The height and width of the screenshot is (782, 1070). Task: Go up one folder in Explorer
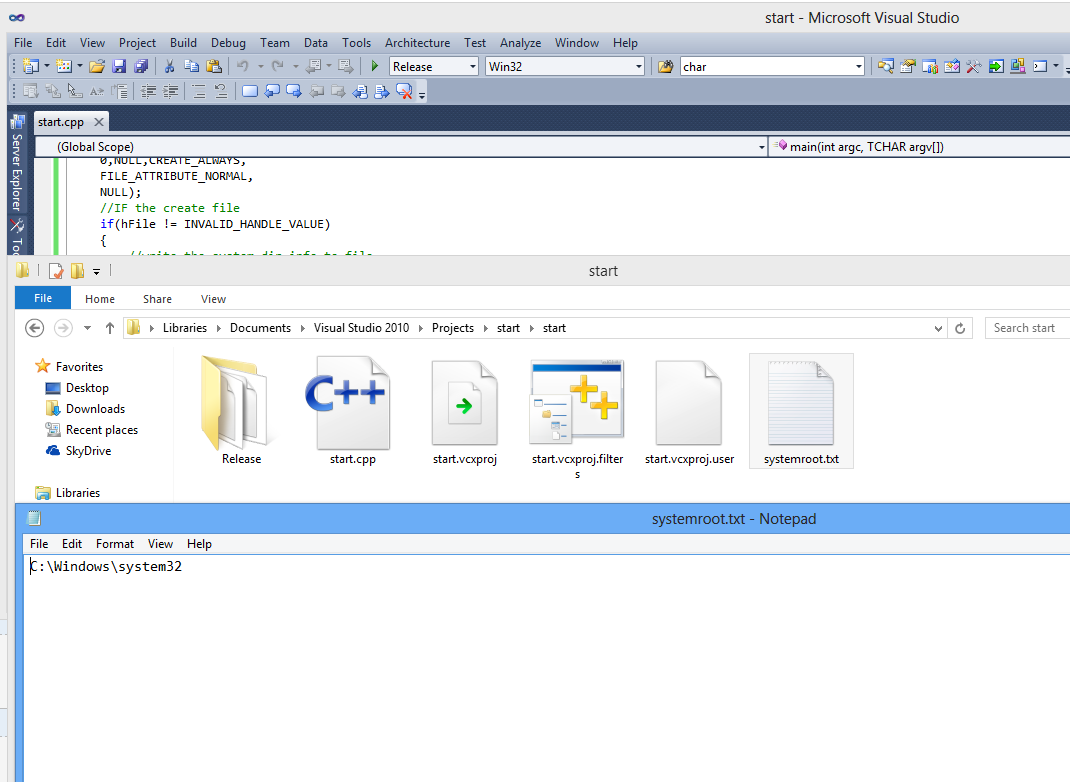pyautogui.click(x=109, y=328)
